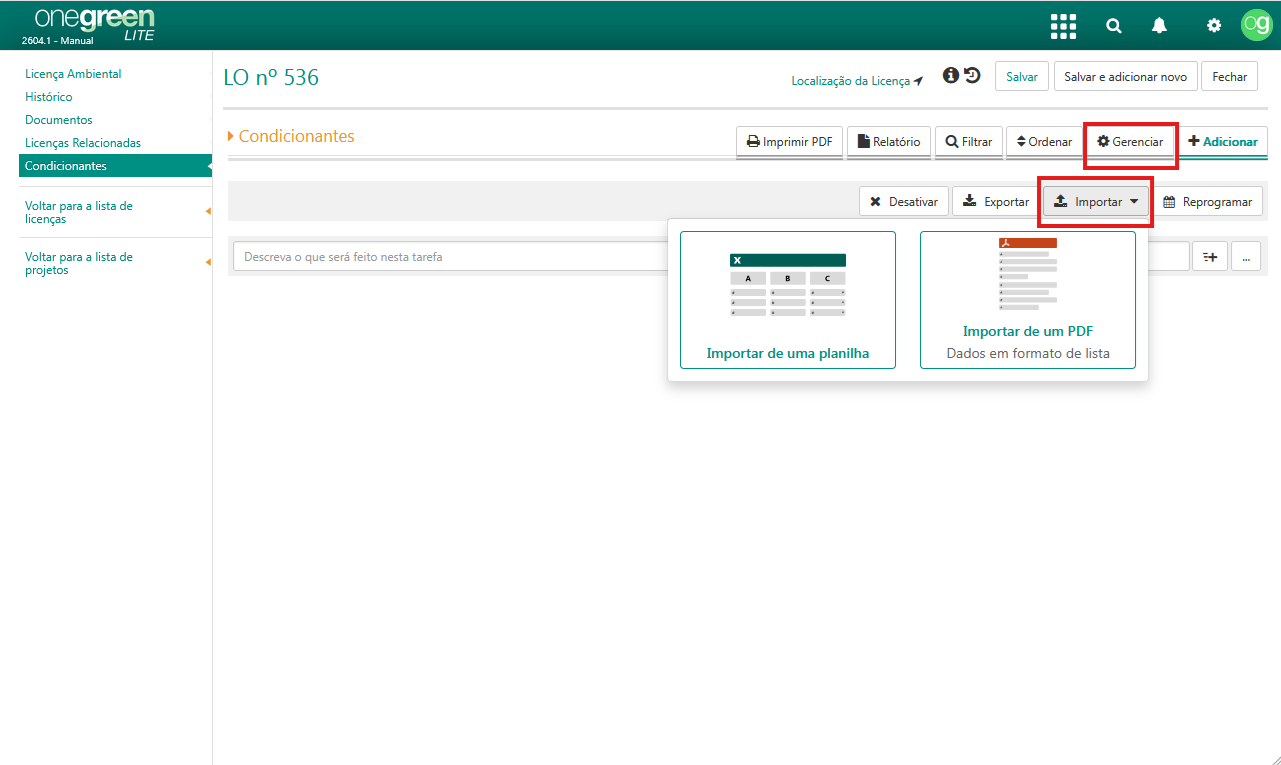Click the Gerenciar button
The width and height of the screenshot is (1281, 765).
(1130, 142)
